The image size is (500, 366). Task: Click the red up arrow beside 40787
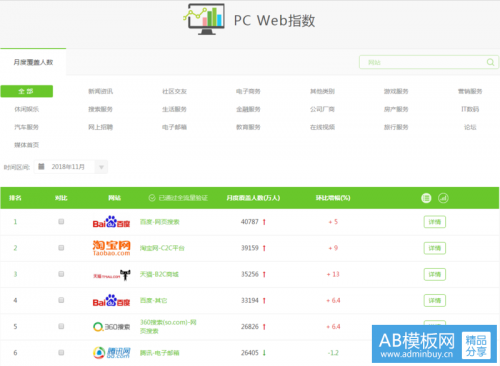[264, 222]
